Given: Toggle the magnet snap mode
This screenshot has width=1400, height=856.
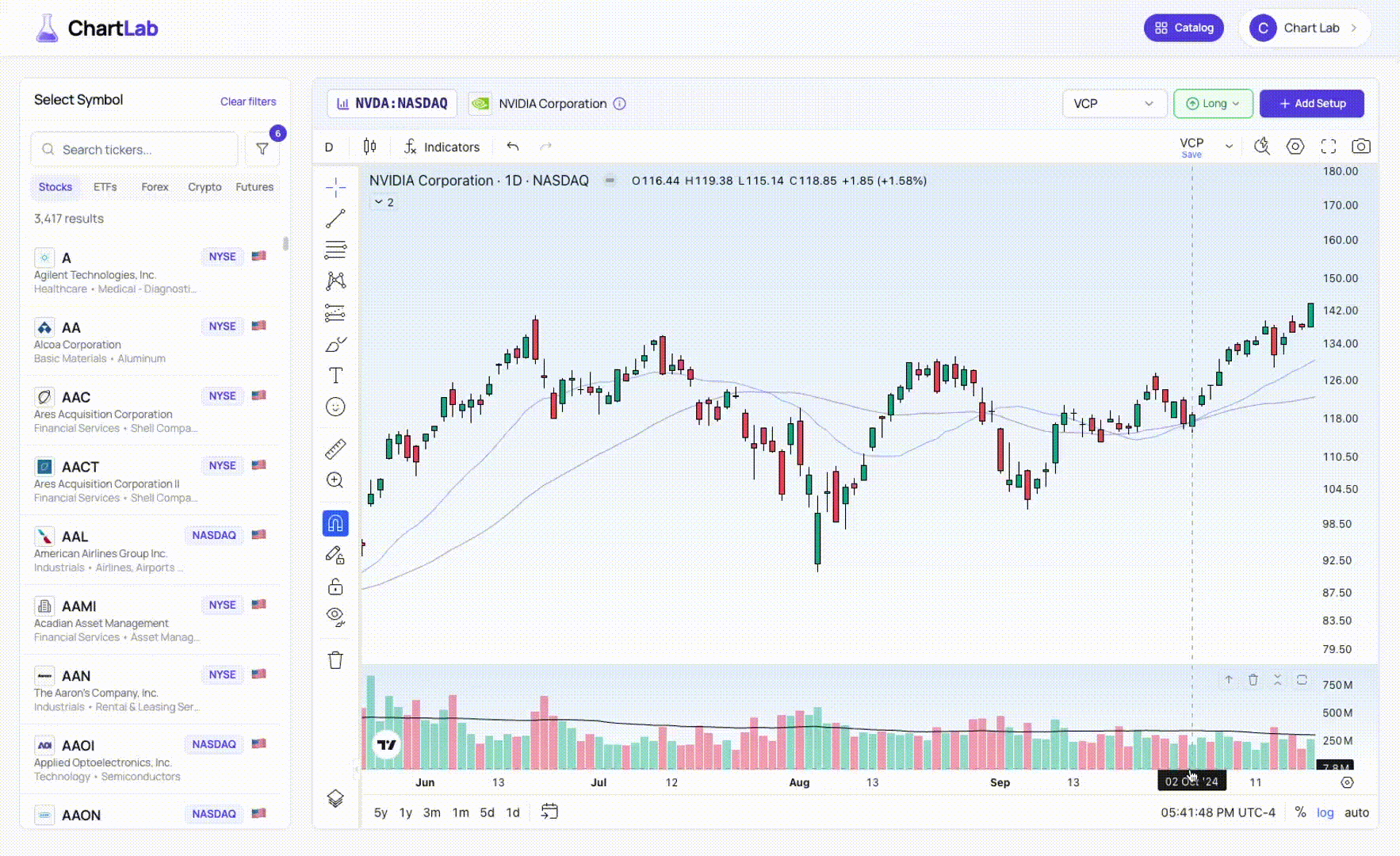Looking at the screenshot, I should [x=335, y=523].
